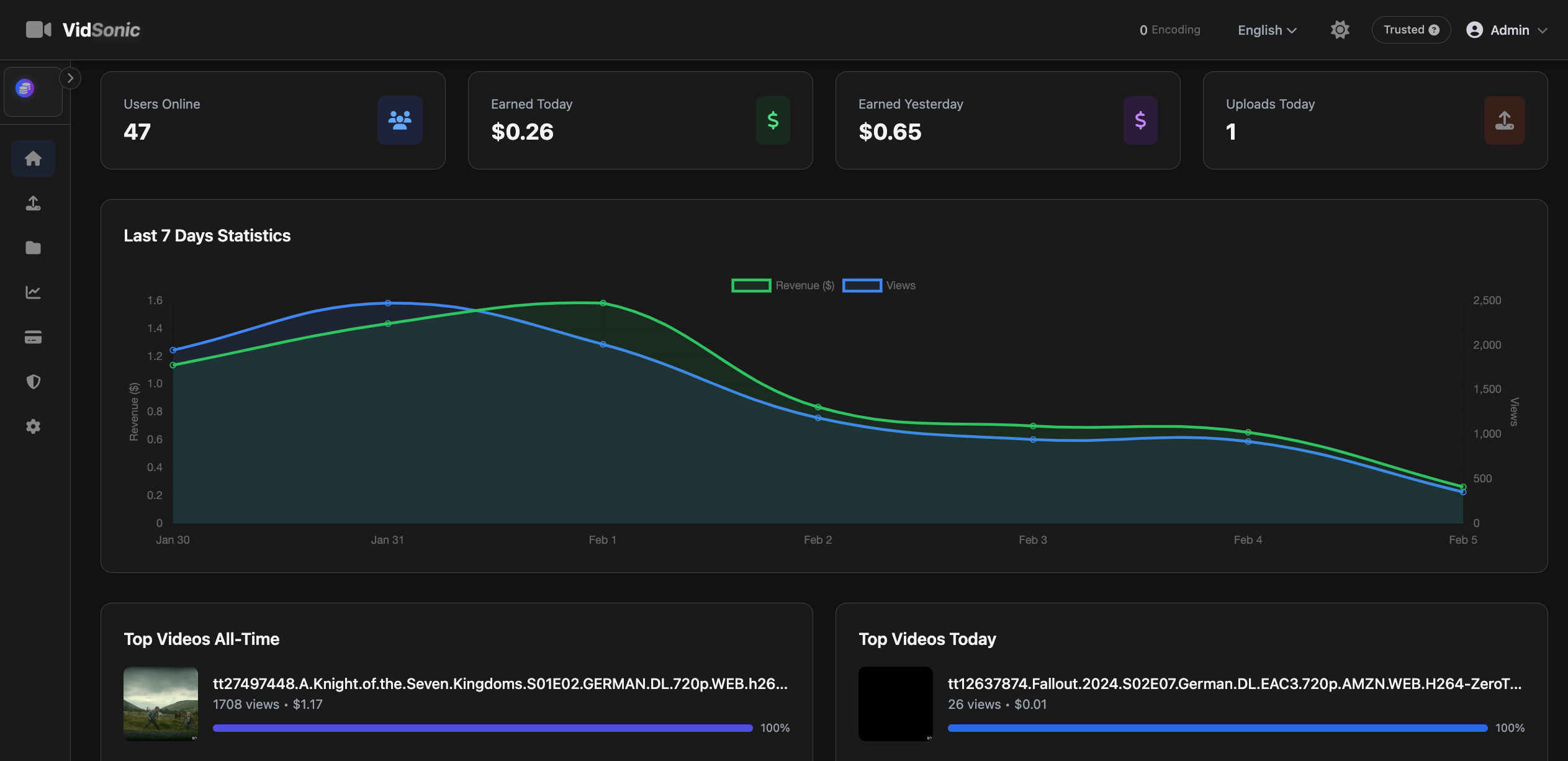
Task: Go to Home dashboard sidebar icon
Action: click(x=33, y=158)
